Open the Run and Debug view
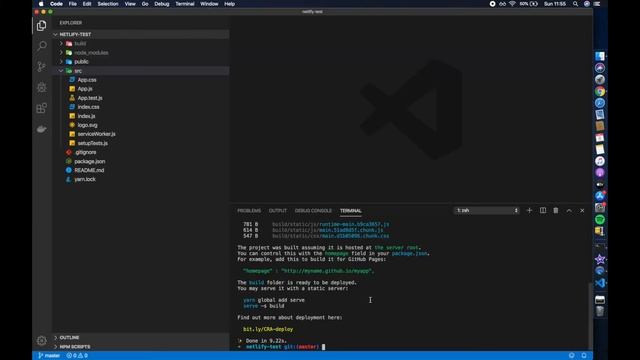Image resolution: width=640 pixels, height=360 pixels. coord(42,87)
